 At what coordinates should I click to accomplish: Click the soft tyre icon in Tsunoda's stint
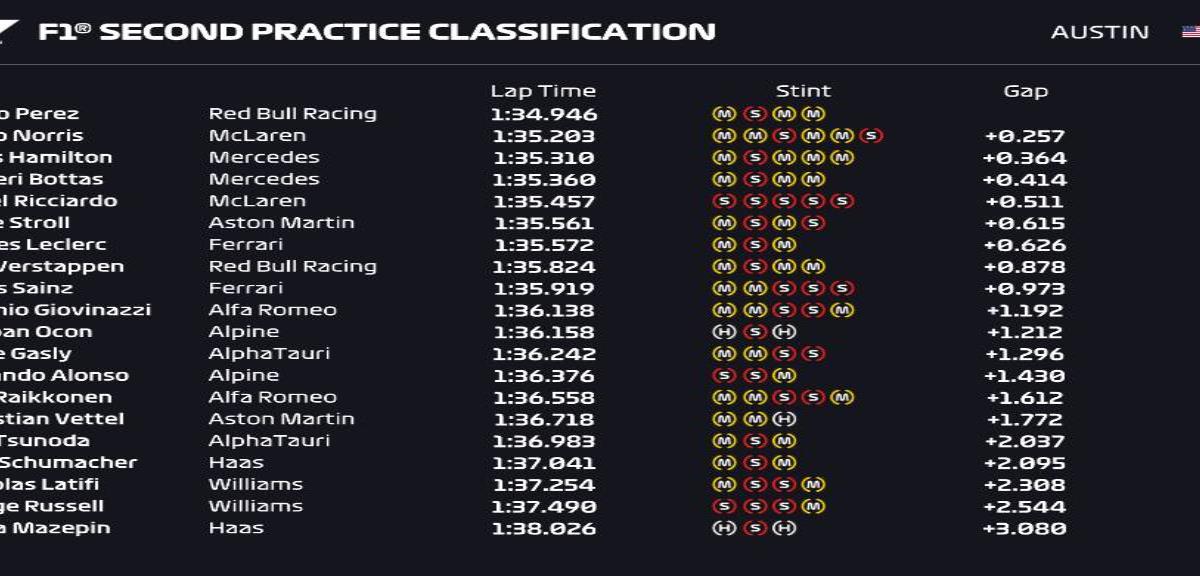click(x=756, y=441)
